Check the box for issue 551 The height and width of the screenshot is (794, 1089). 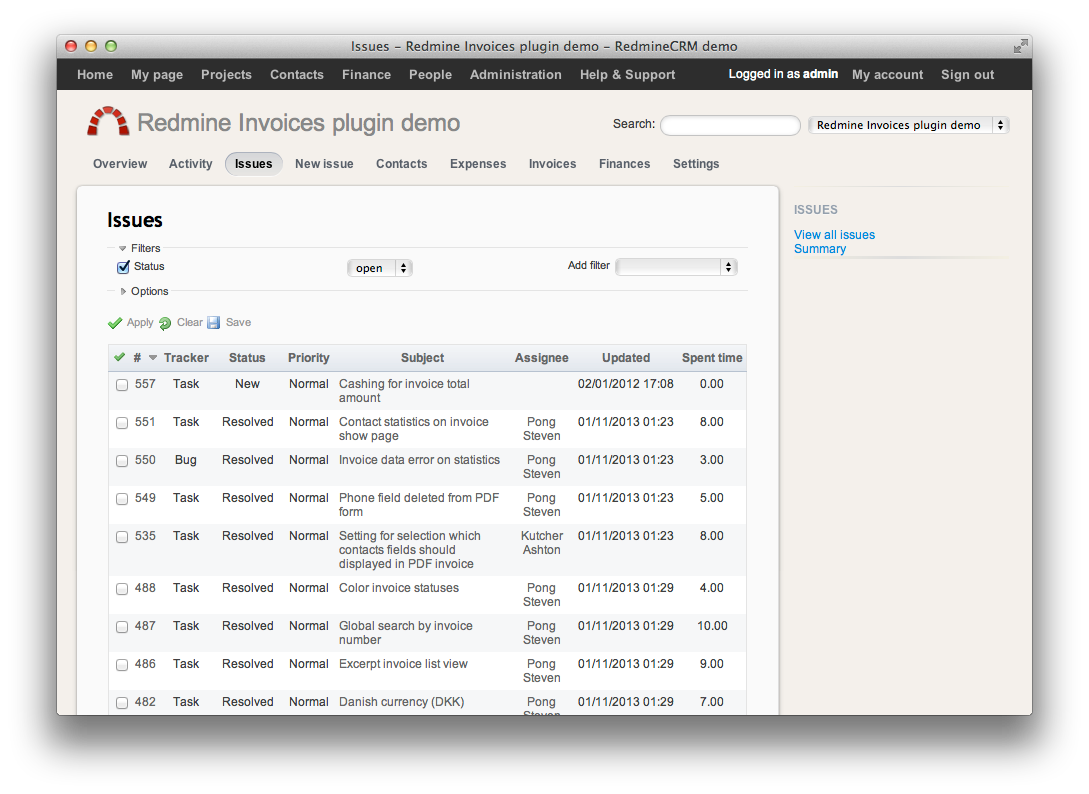coord(122,423)
